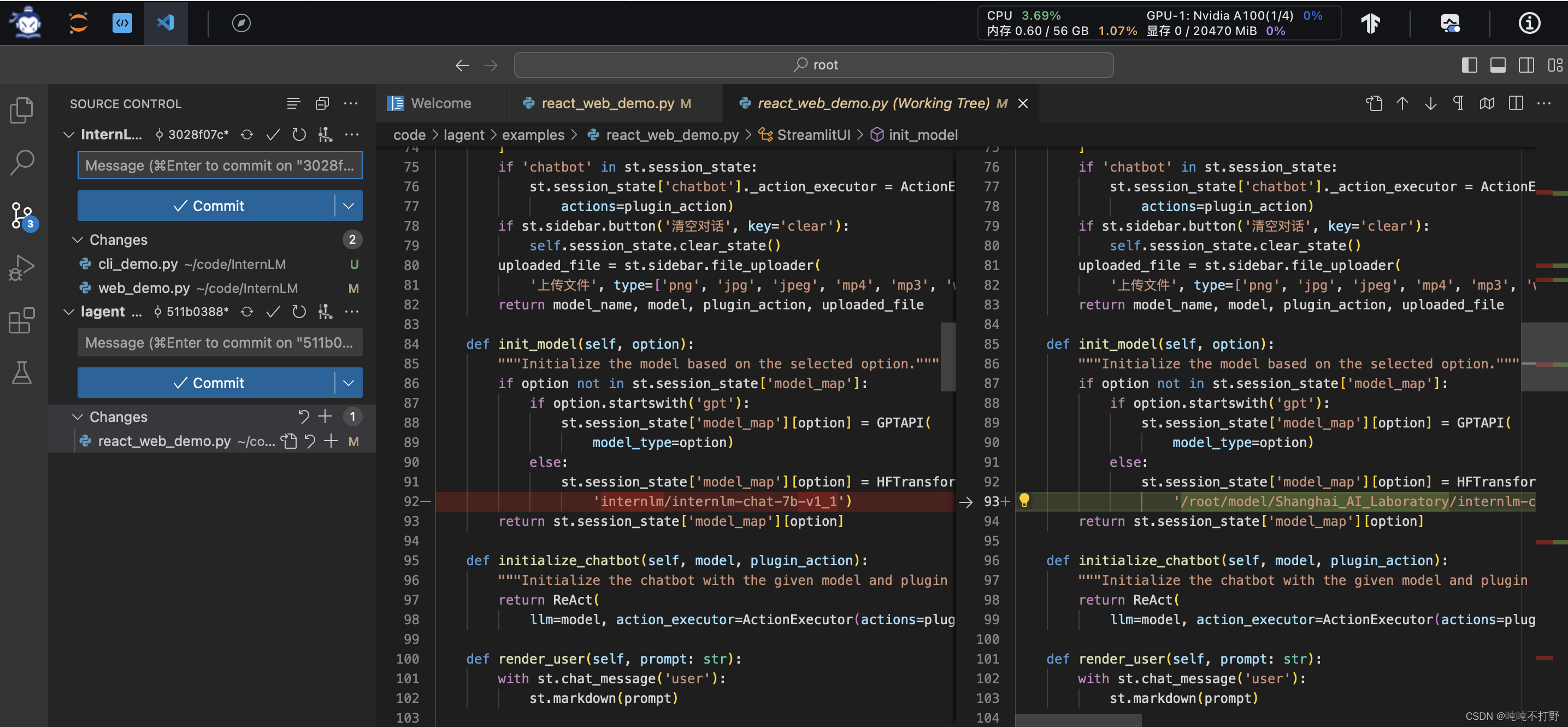Open file from diff editor toolbar
The width and height of the screenshot is (1568, 727).
pos(1374,103)
